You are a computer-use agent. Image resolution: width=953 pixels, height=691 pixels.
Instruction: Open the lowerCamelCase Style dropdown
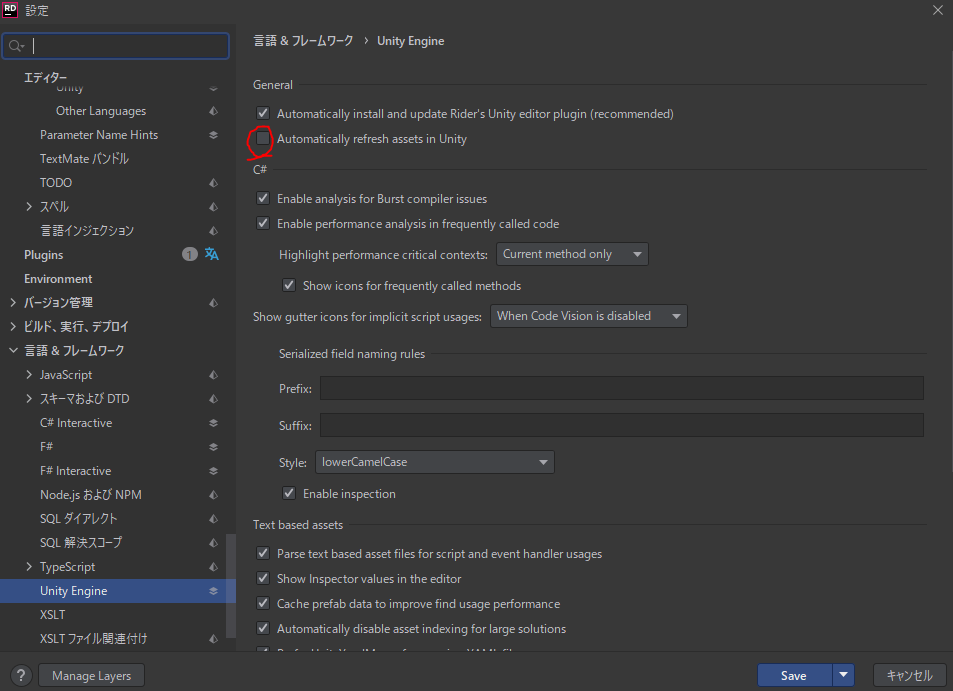(x=434, y=462)
